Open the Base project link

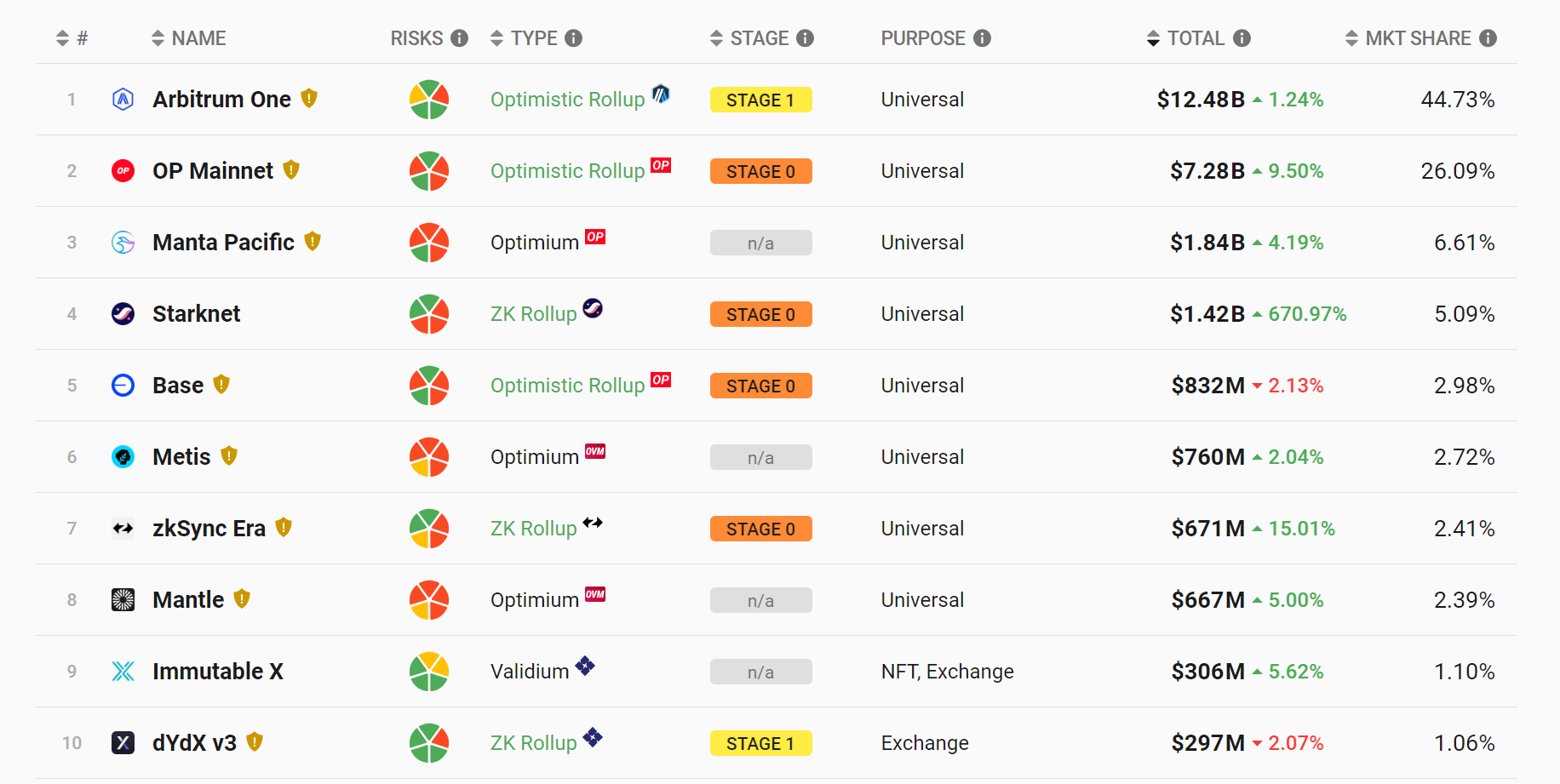pyautogui.click(x=178, y=386)
